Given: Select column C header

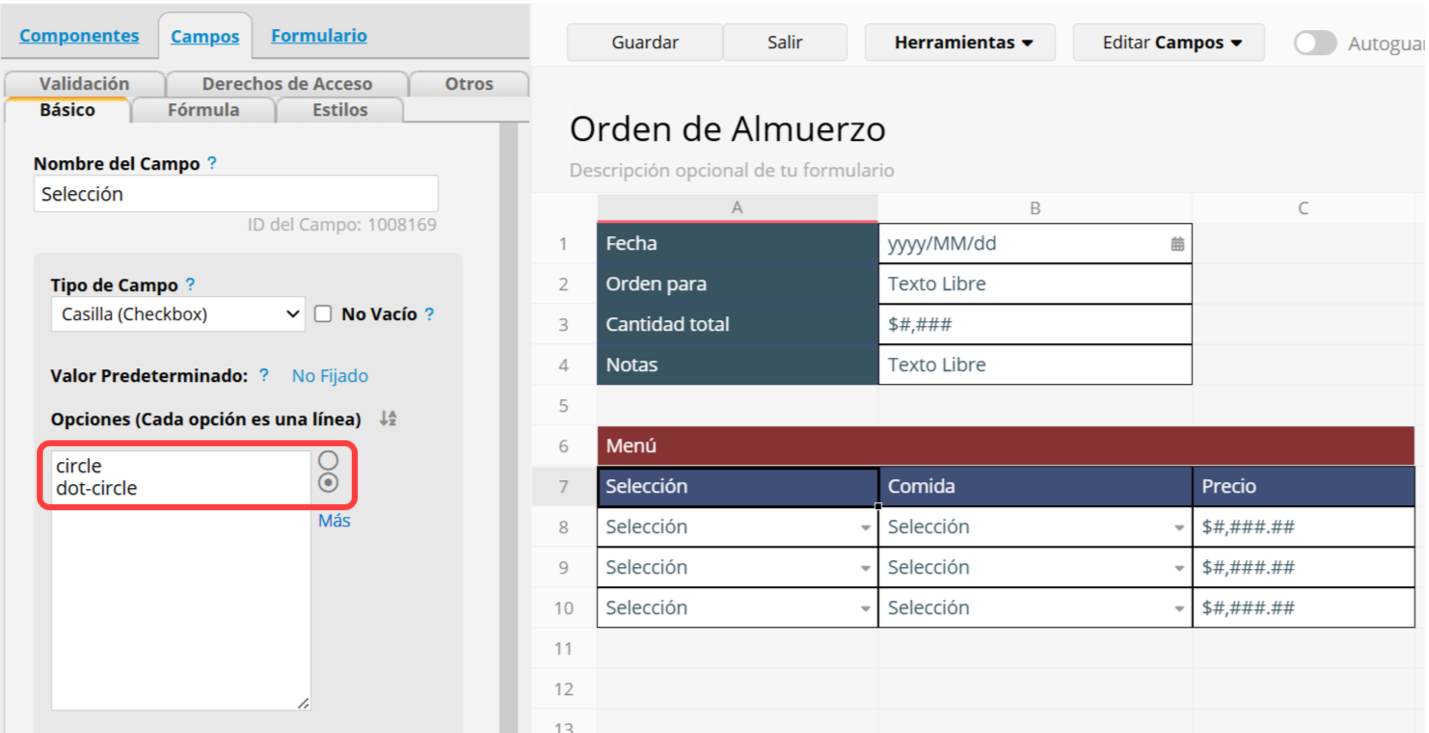Looking at the screenshot, I should point(1303,208).
